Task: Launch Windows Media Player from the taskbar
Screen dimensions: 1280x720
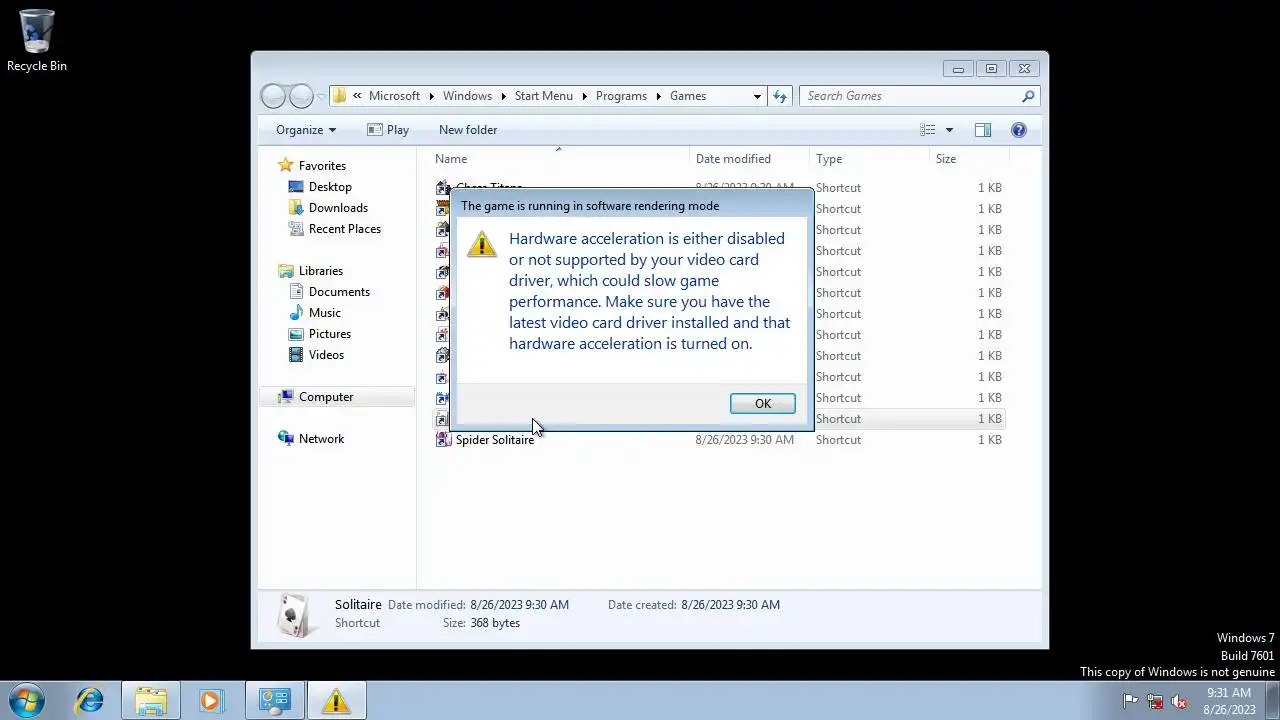Action: point(210,700)
